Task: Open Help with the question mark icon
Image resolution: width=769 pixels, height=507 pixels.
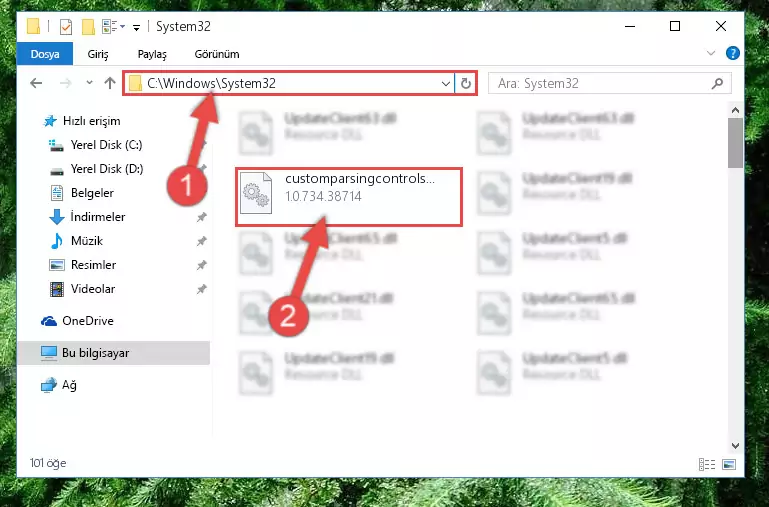Action: [732, 53]
